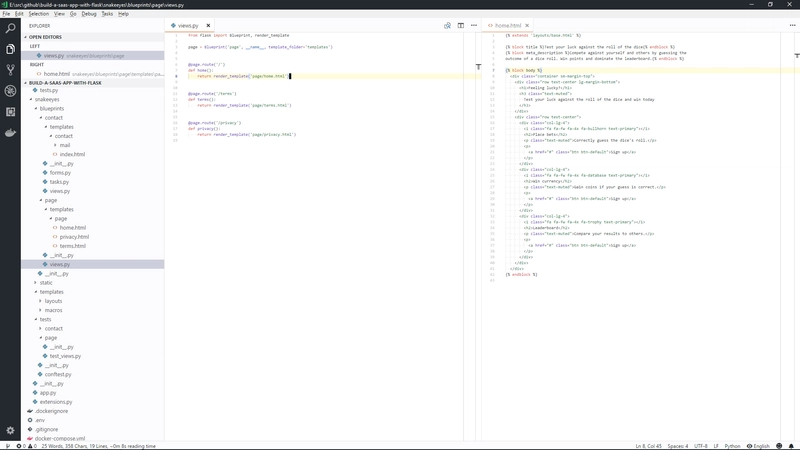Select home.html in Open Editors list
The image size is (800, 450).
pos(93,74)
